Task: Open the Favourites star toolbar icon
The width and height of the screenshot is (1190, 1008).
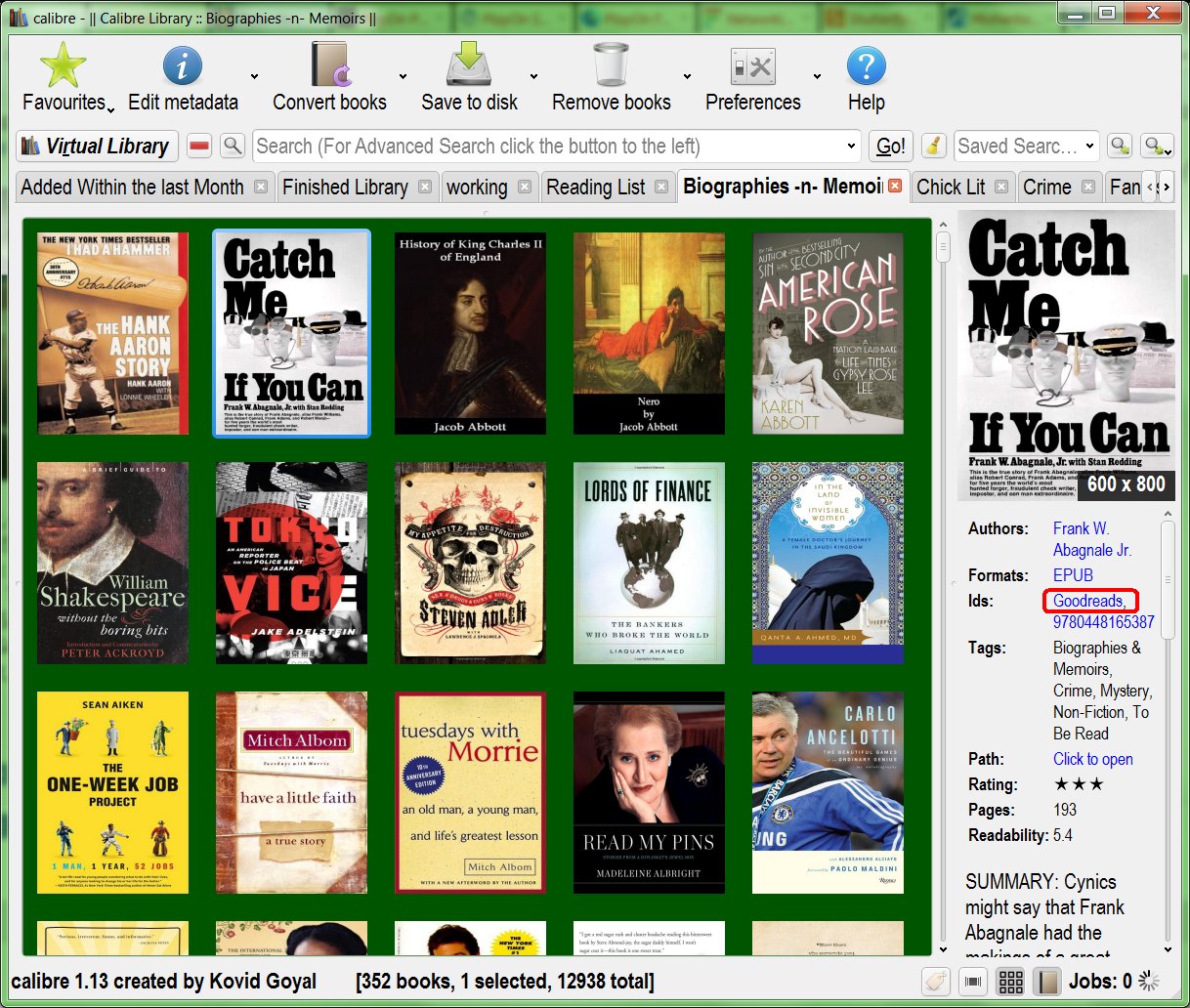Action: click(64, 66)
